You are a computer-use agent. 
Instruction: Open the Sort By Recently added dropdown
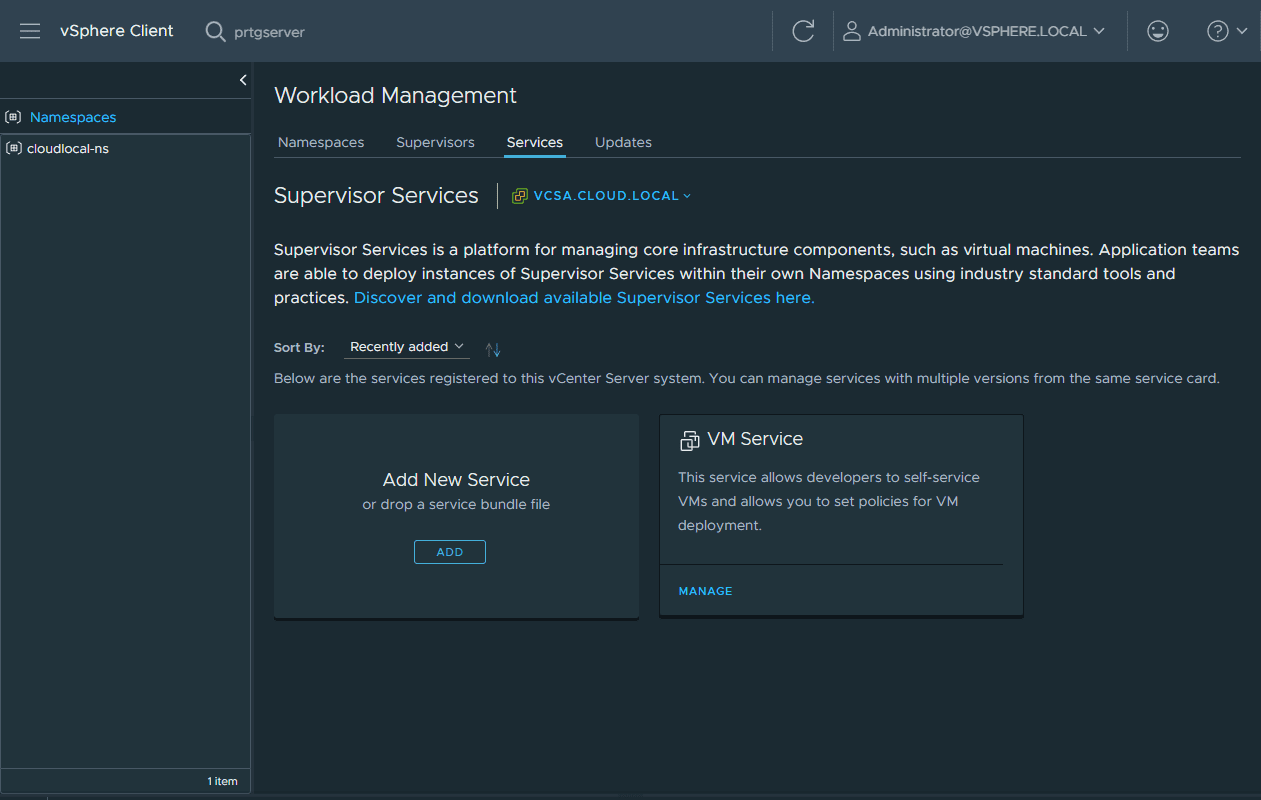point(406,347)
